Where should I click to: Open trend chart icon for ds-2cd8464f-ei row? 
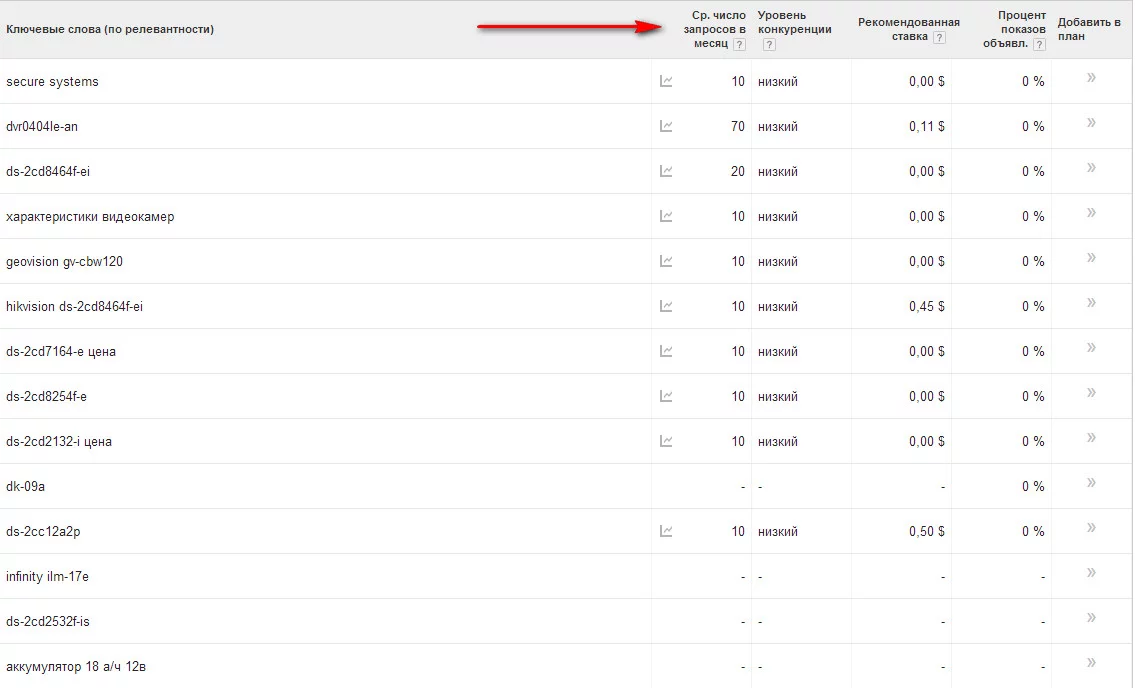(x=666, y=171)
